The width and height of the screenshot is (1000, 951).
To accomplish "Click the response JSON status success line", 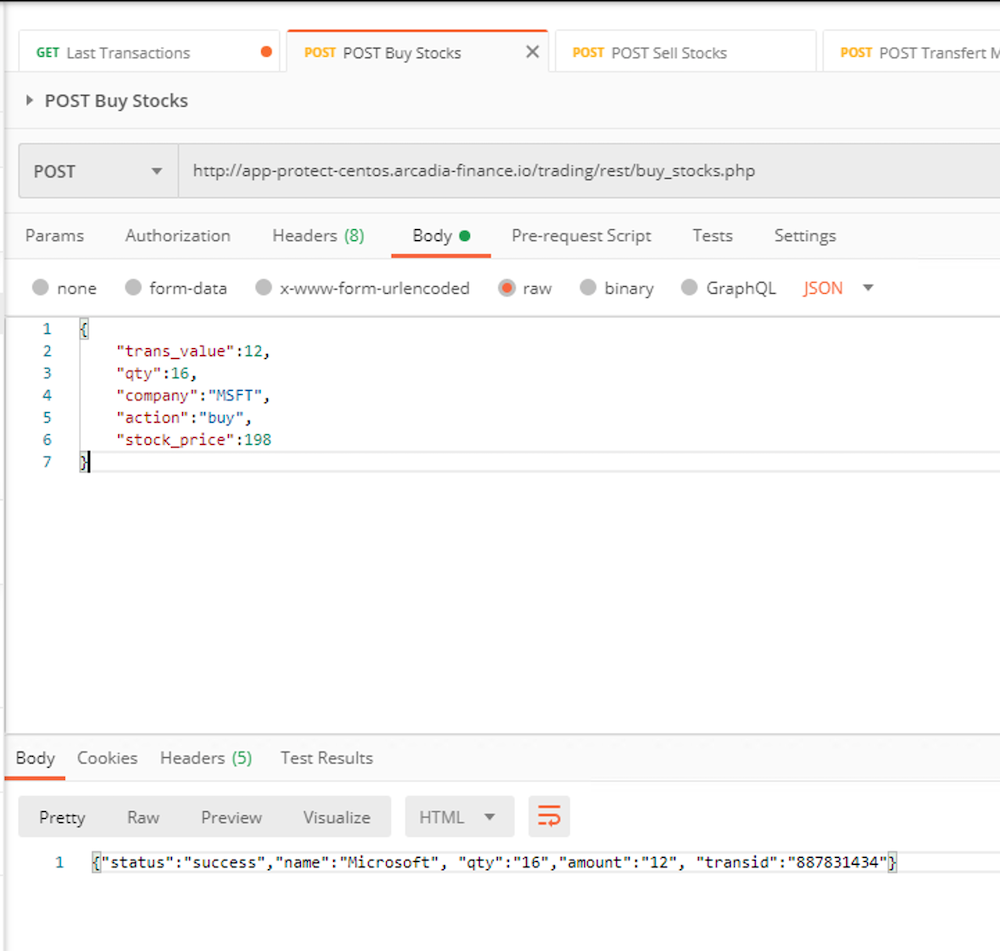I will pyautogui.click(x=494, y=862).
